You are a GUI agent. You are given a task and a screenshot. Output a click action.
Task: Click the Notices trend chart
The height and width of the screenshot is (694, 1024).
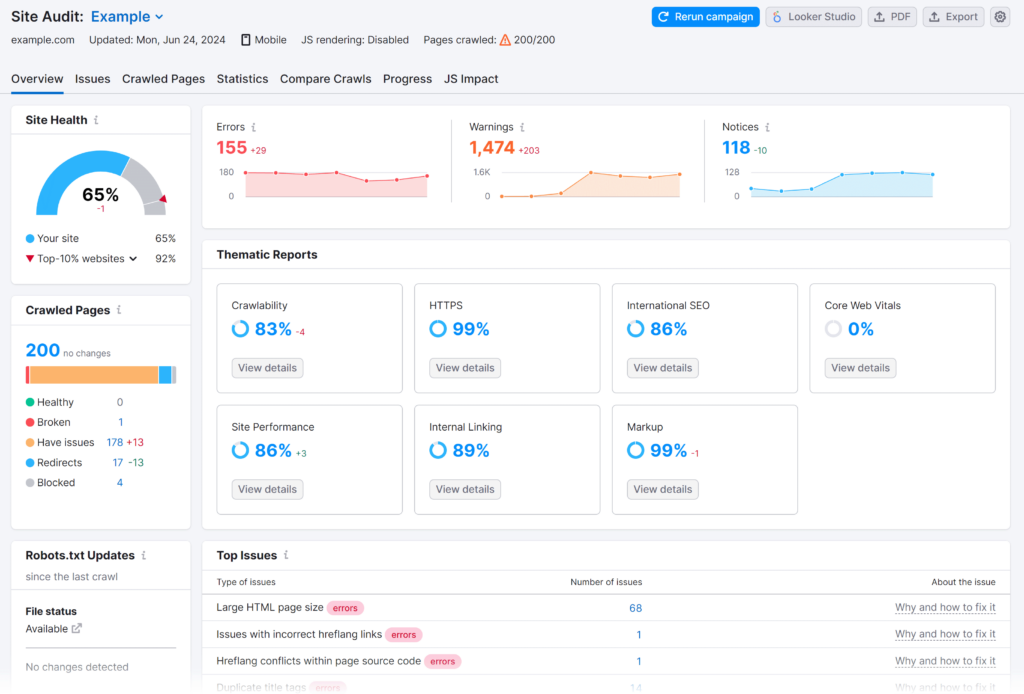coord(842,184)
